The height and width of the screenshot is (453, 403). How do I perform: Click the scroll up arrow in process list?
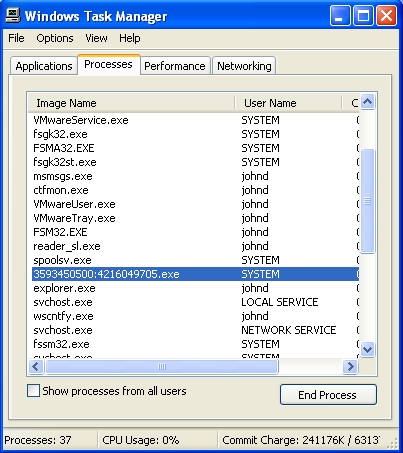pyautogui.click(x=368, y=101)
